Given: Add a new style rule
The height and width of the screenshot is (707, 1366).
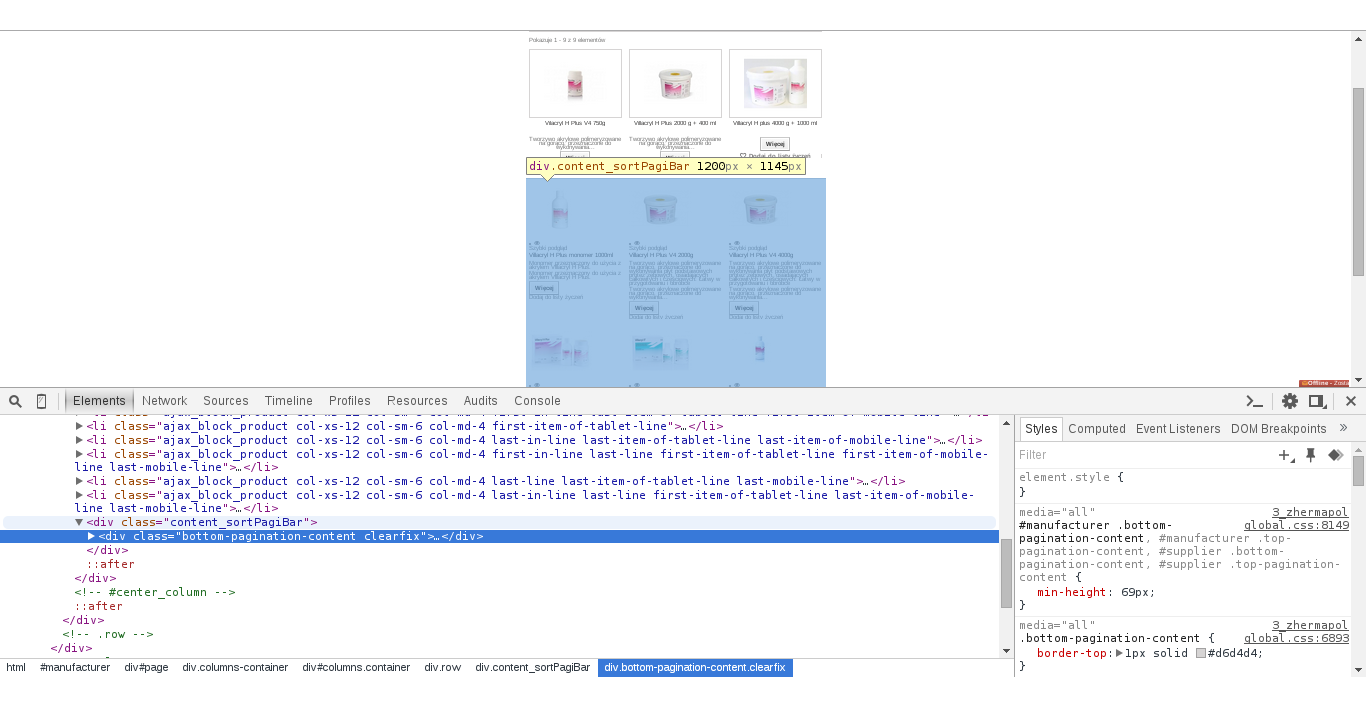Looking at the screenshot, I should coord(1286,455).
